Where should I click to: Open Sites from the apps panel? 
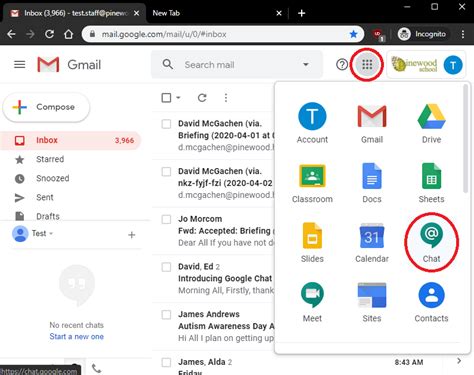click(x=372, y=302)
